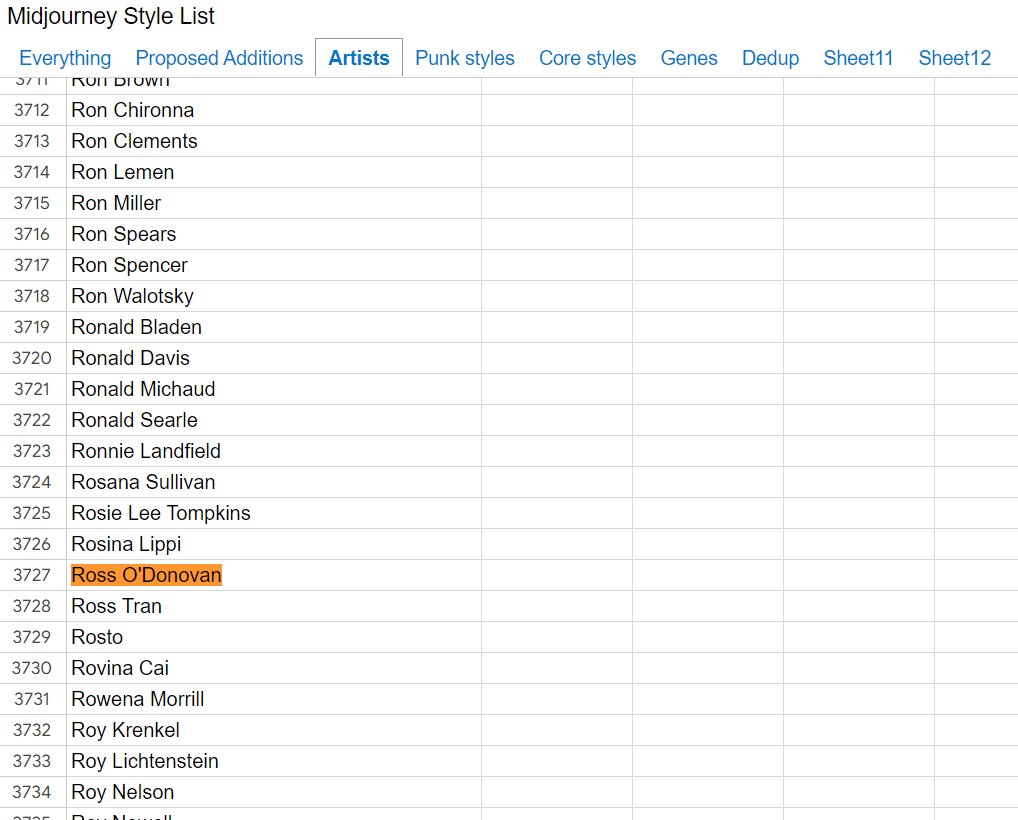
Task: Switch to the Punk styles tab
Action: tap(464, 58)
